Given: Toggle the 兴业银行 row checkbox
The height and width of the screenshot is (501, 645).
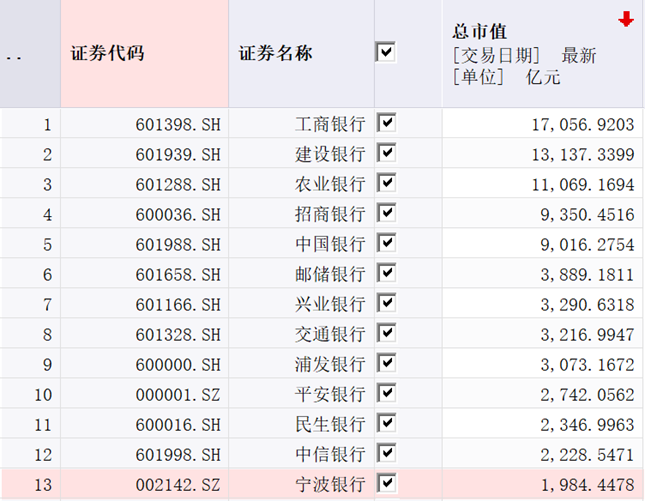Looking at the screenshot, I should [386, 303].
